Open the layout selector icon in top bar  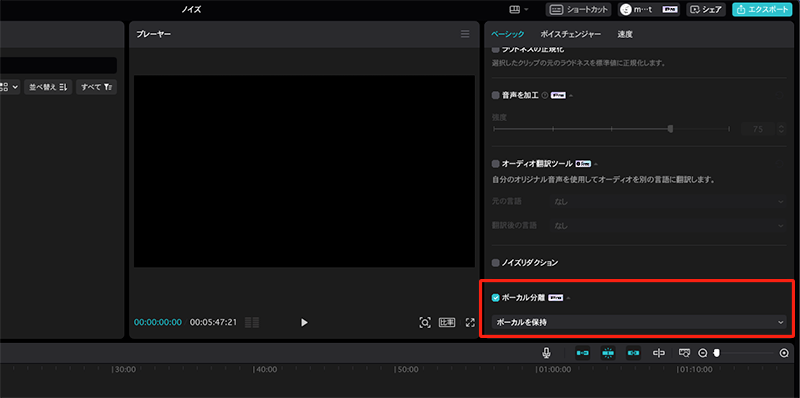[x=518, y=9]
